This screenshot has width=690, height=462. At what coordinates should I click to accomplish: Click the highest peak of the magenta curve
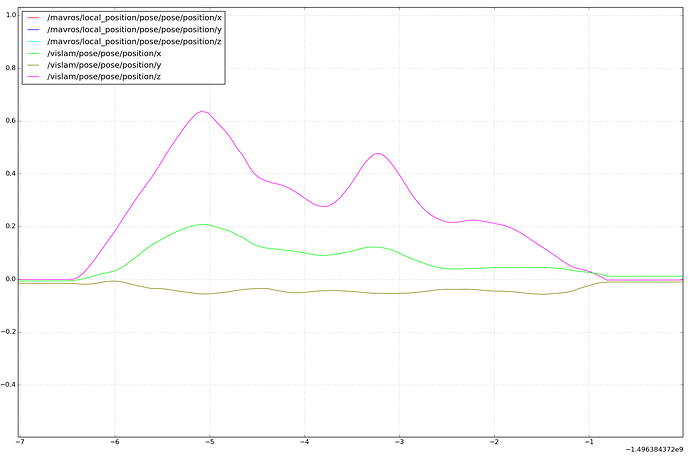[202, 111]
